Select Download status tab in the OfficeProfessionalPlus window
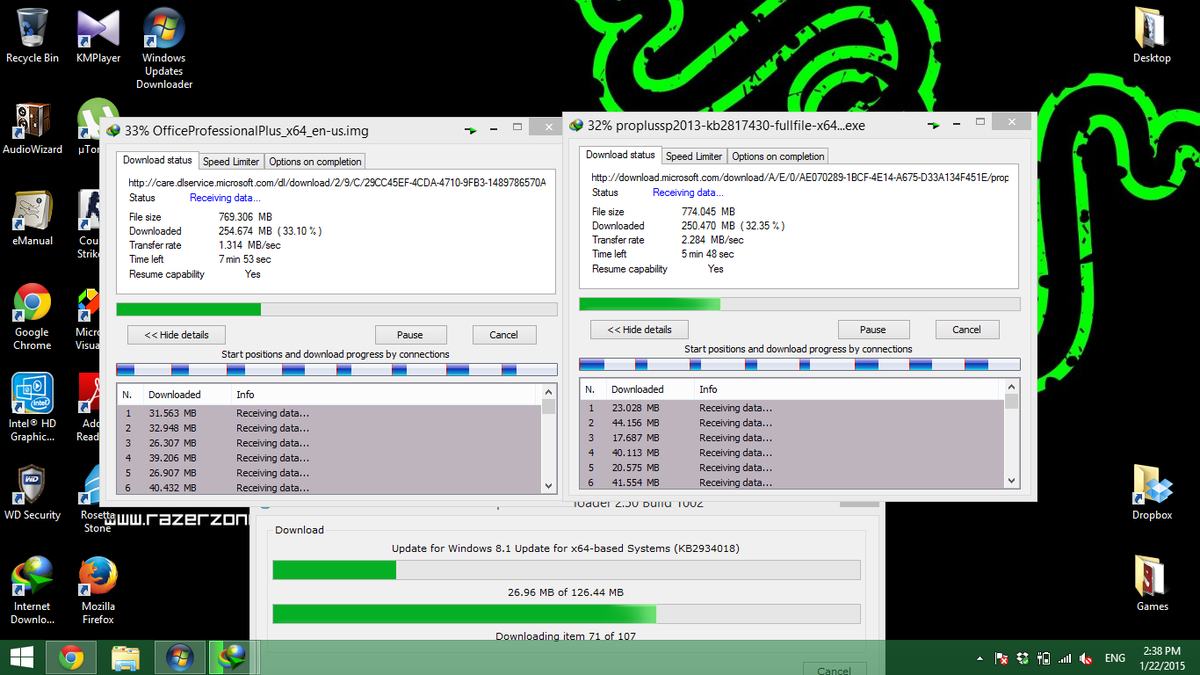Screen dimensions: 1200x675 point(158,160)
